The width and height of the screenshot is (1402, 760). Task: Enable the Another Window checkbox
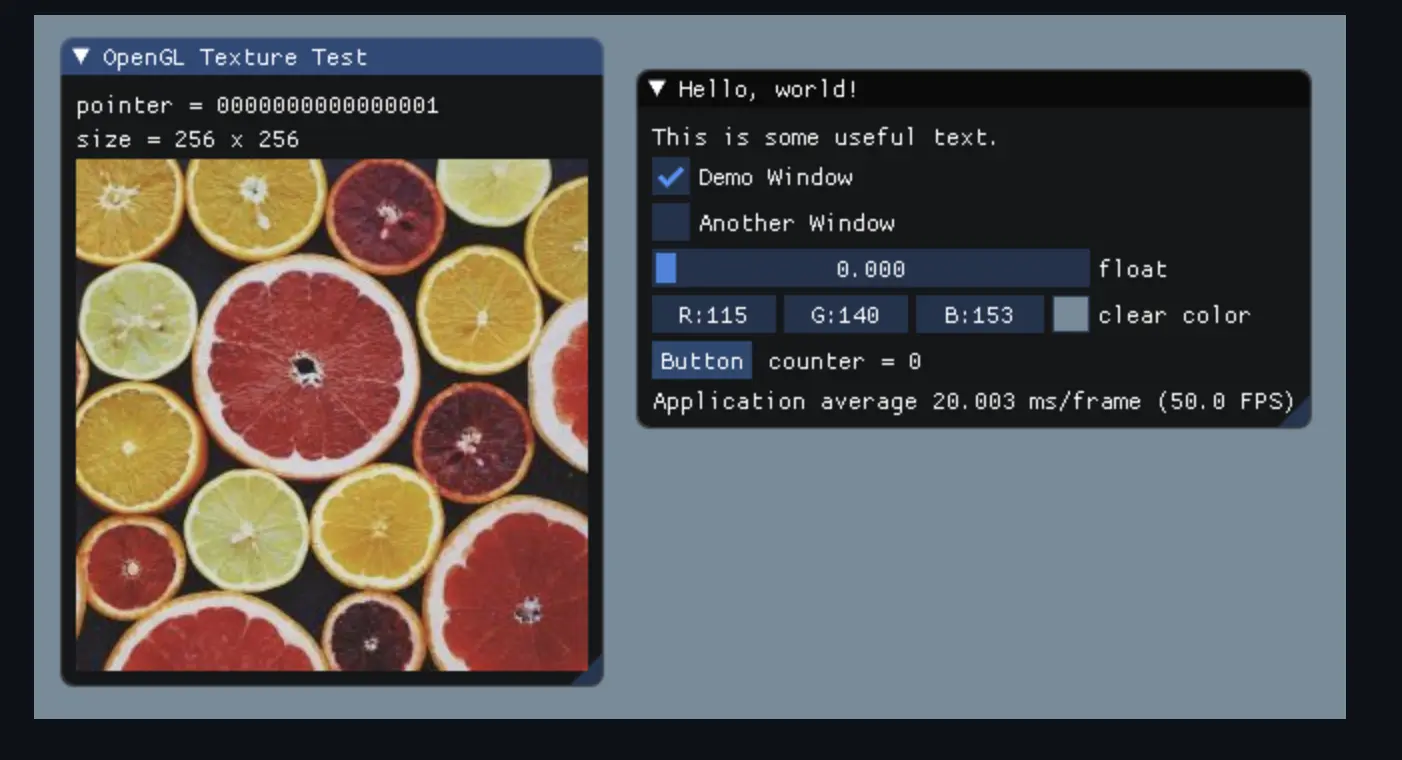click(x=671, y=223)
